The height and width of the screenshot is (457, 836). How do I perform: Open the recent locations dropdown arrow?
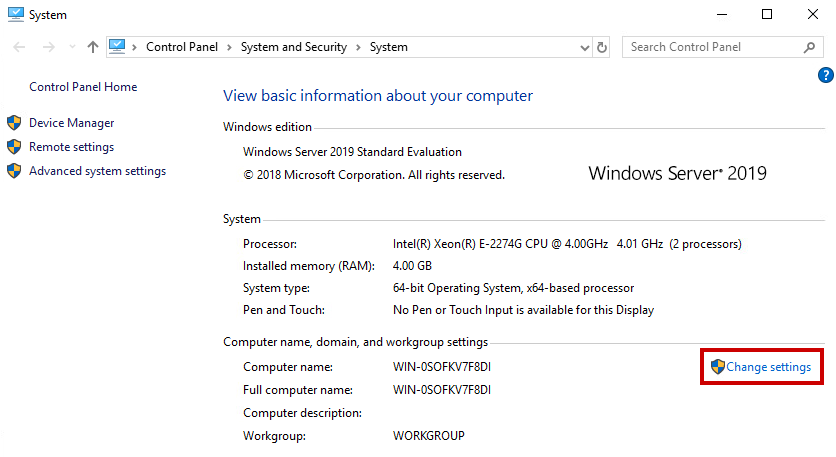point(72,47)
